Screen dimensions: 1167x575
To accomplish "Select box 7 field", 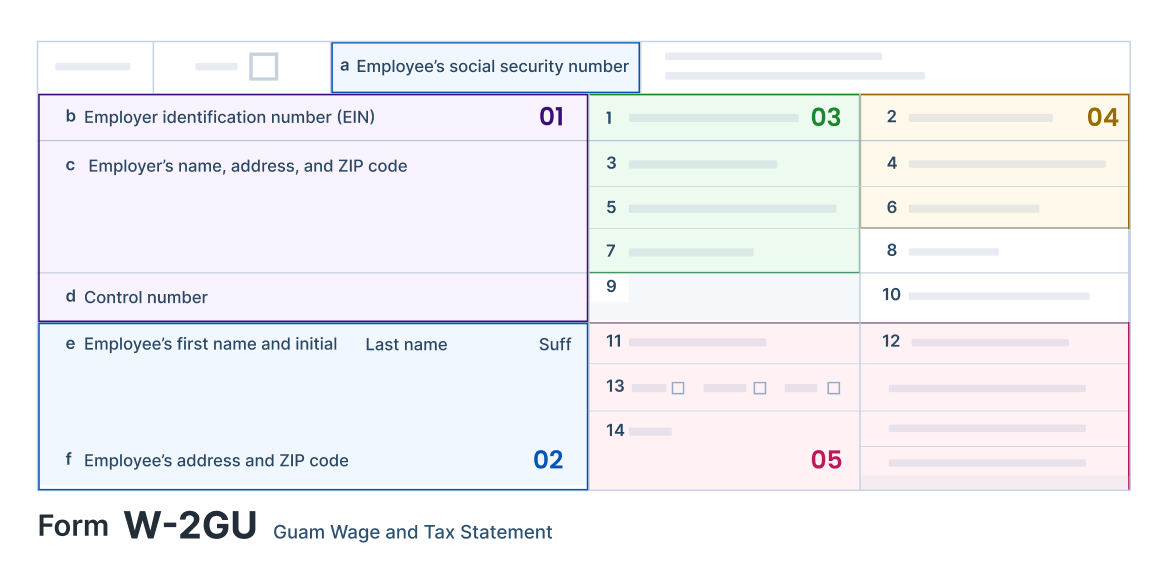I will point(724,251).
